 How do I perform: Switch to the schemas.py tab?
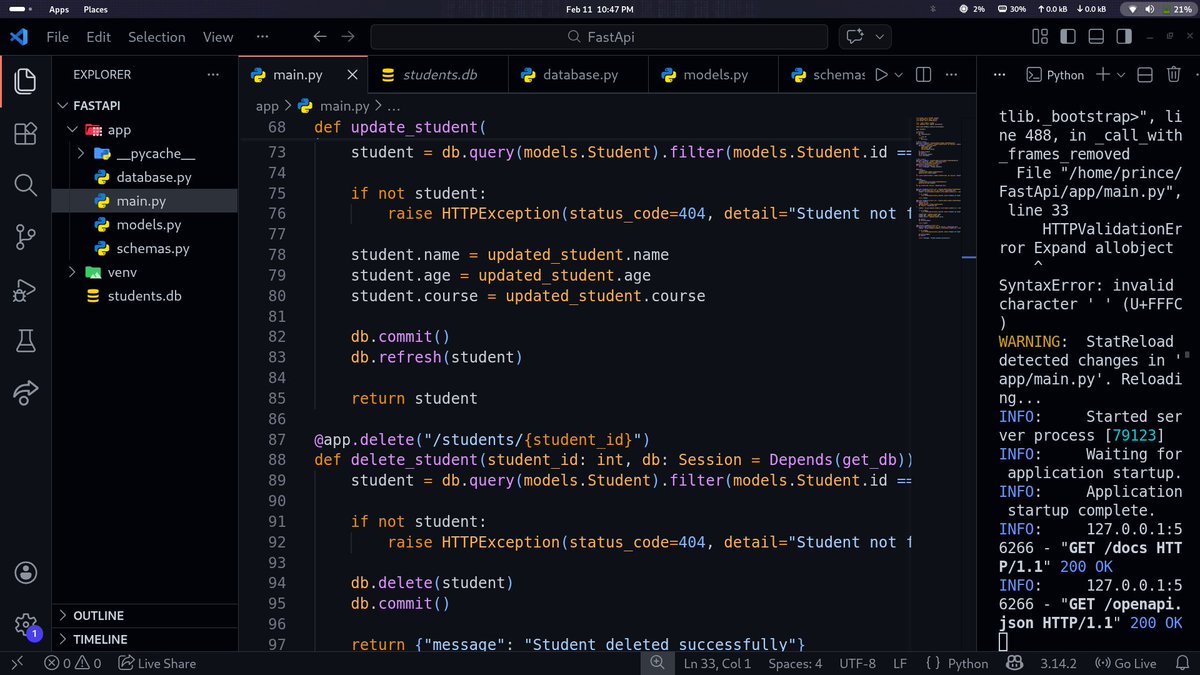pos(826,75)
